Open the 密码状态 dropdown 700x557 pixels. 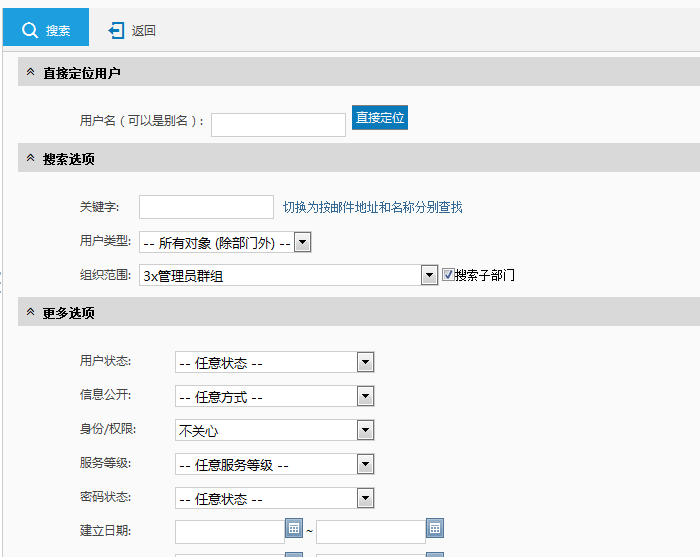pyautogui.click(x=365, y=498)
